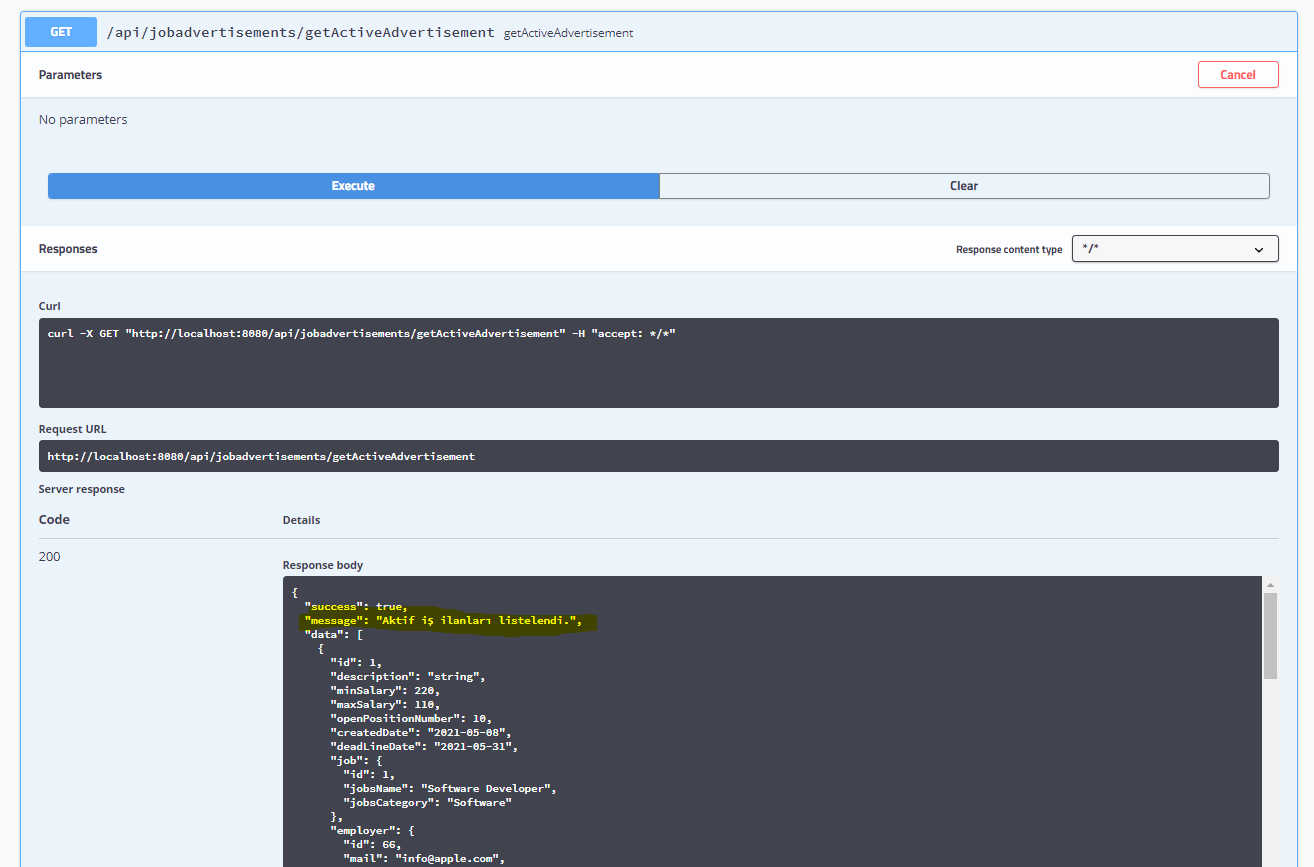The width and height of the screenshot is (1314, 867).
Task: Click the Clear button
Action: click(963, 185)
